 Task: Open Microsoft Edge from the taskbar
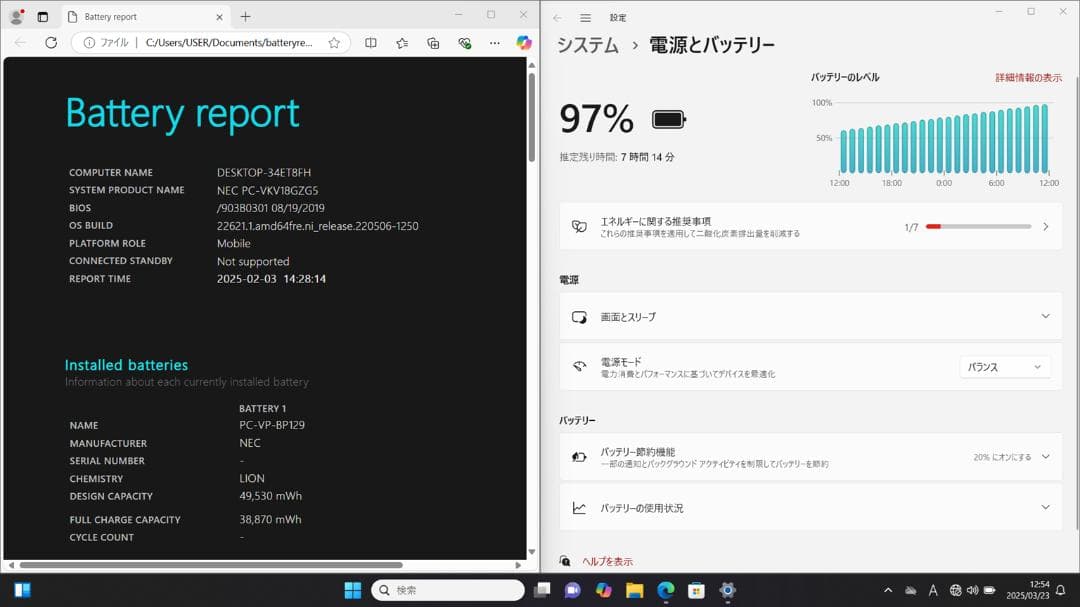(664, 589)
